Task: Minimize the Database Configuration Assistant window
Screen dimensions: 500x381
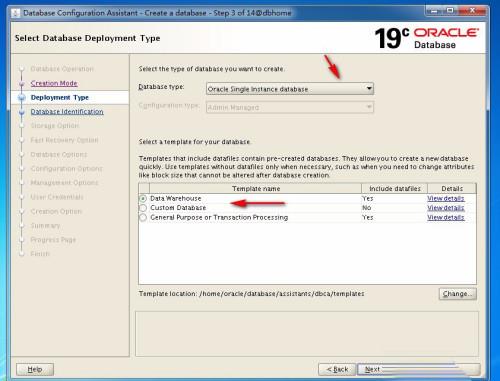Action: click(x=434, y=11)
